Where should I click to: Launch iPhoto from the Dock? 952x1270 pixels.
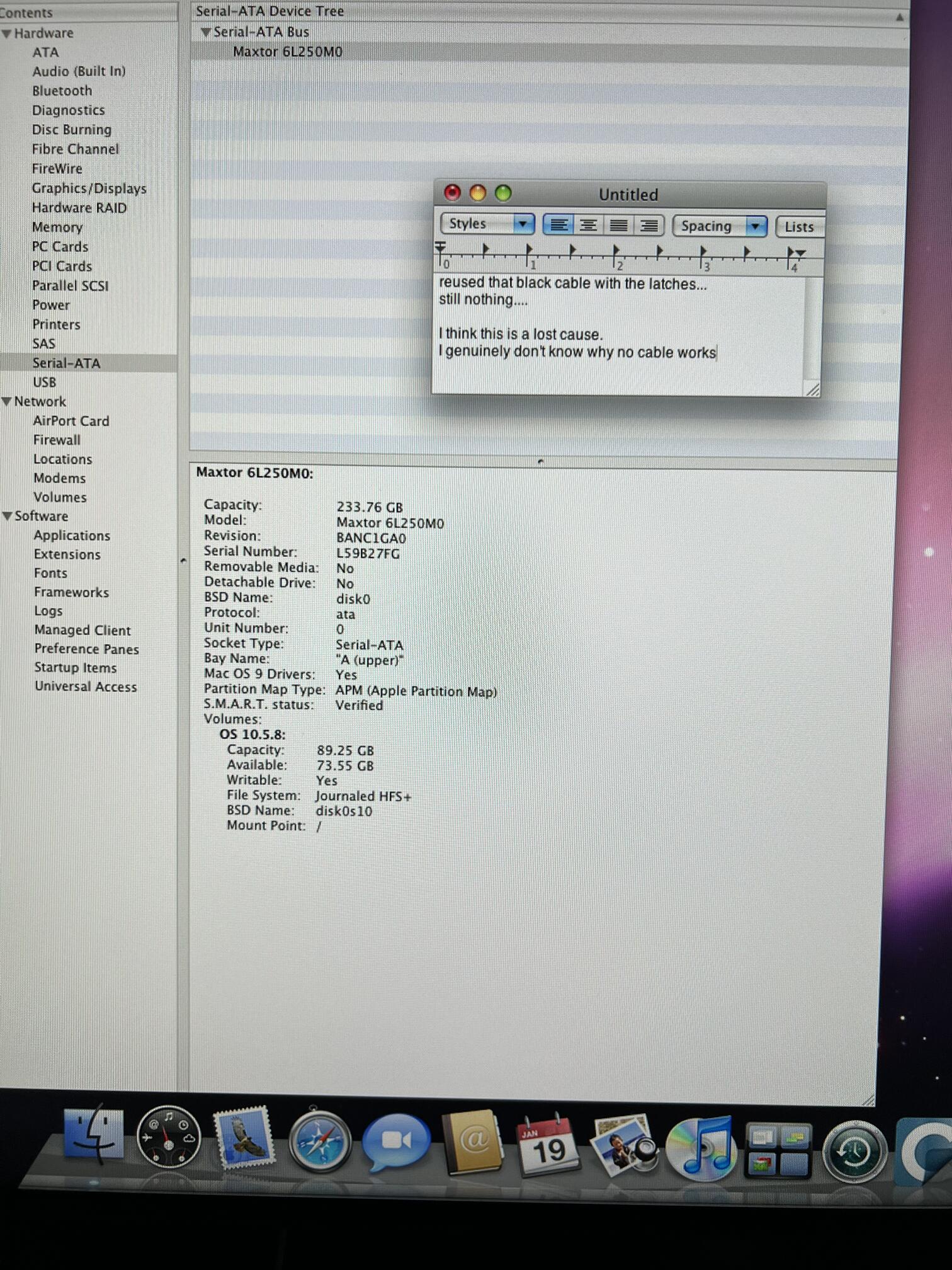[624, 1145]
